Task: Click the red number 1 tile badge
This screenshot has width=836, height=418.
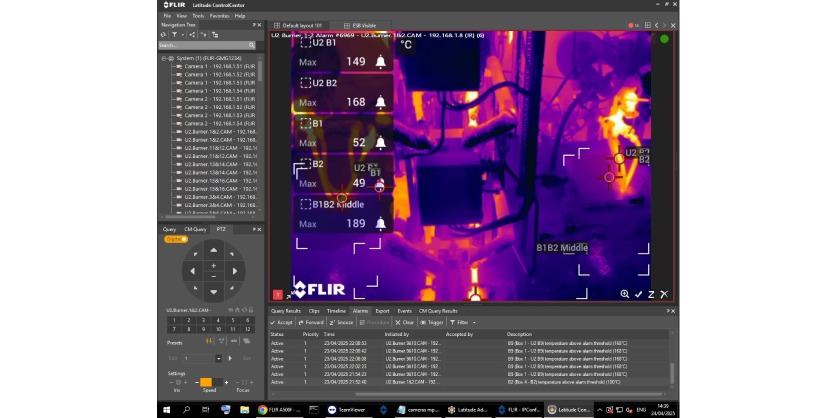Action: 278,294
